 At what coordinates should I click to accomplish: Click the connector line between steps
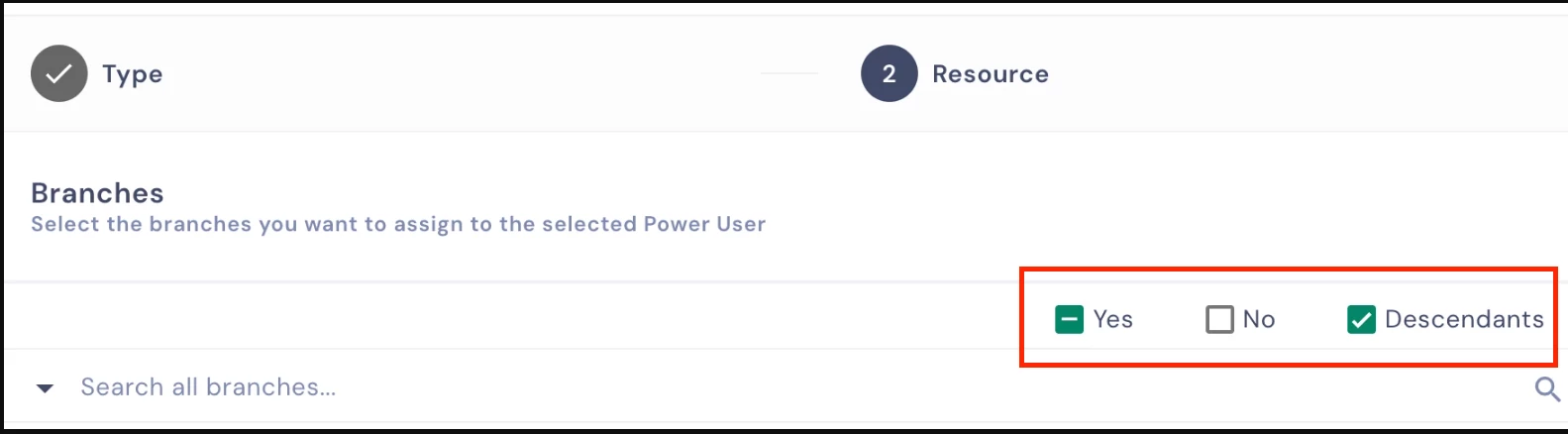pyautogui.click(x=789, y=74)
